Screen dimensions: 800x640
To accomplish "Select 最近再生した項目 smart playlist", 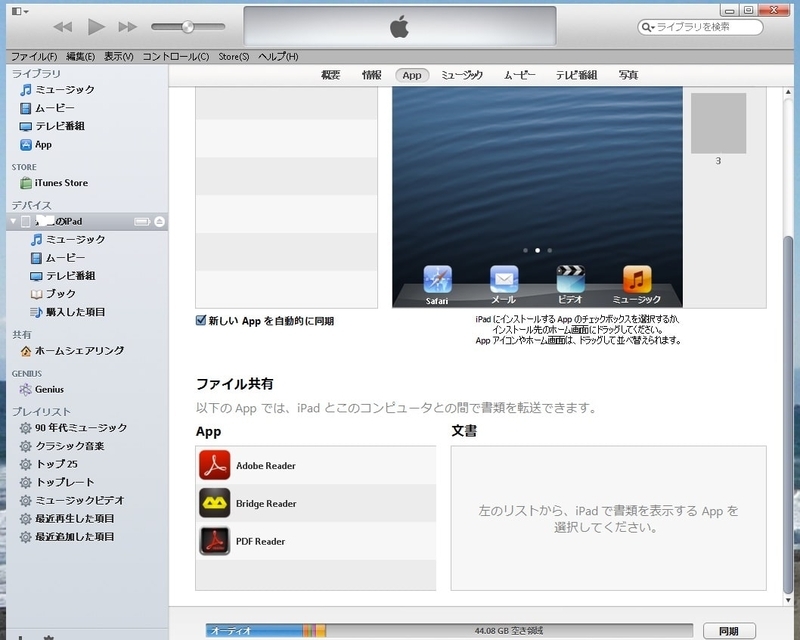I will click(x=67, y=519).
